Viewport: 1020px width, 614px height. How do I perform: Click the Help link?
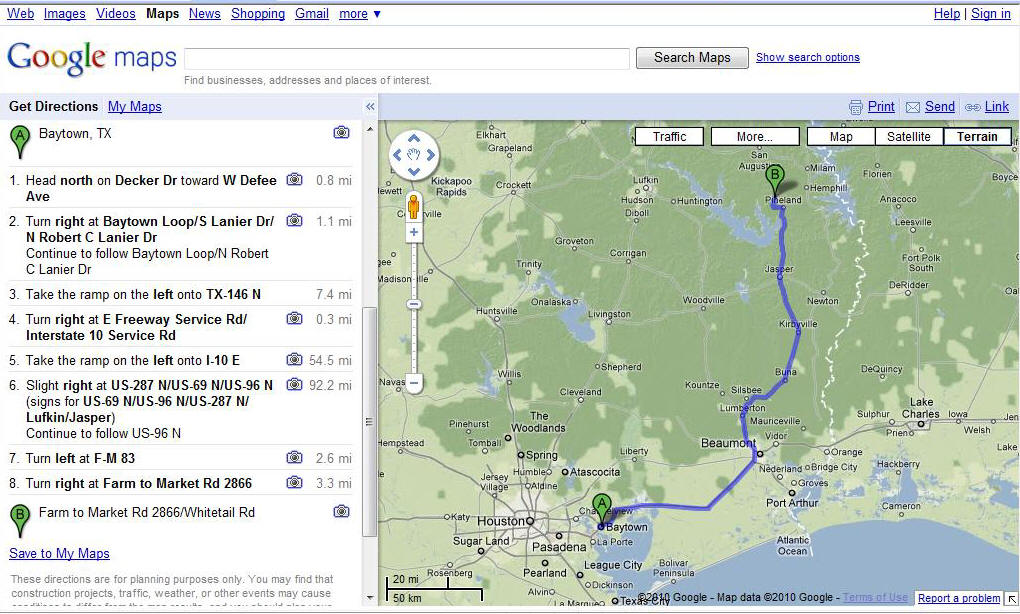(946, 14)
